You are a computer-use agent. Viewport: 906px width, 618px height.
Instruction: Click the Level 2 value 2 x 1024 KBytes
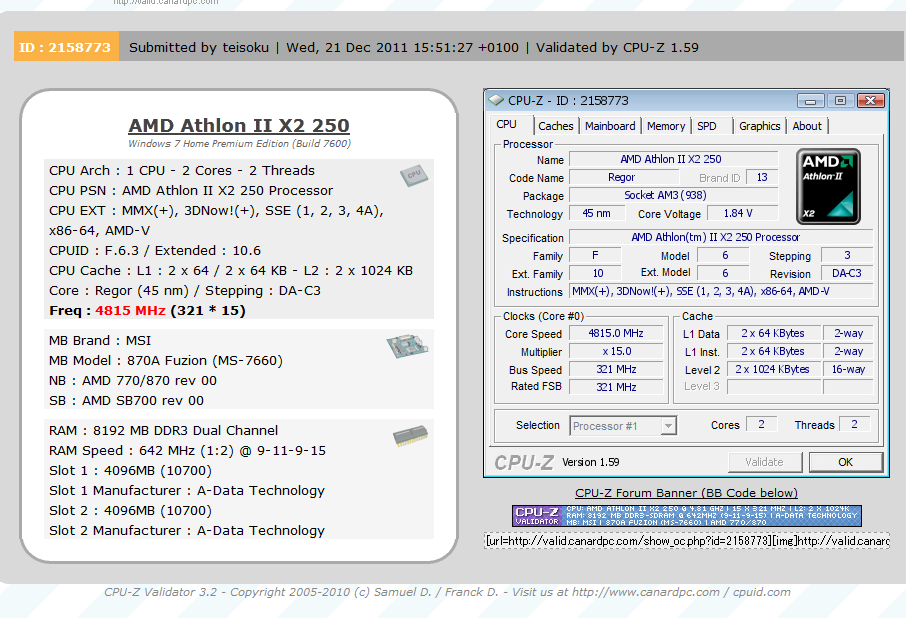pyautogui.click(x=774, y=369)
